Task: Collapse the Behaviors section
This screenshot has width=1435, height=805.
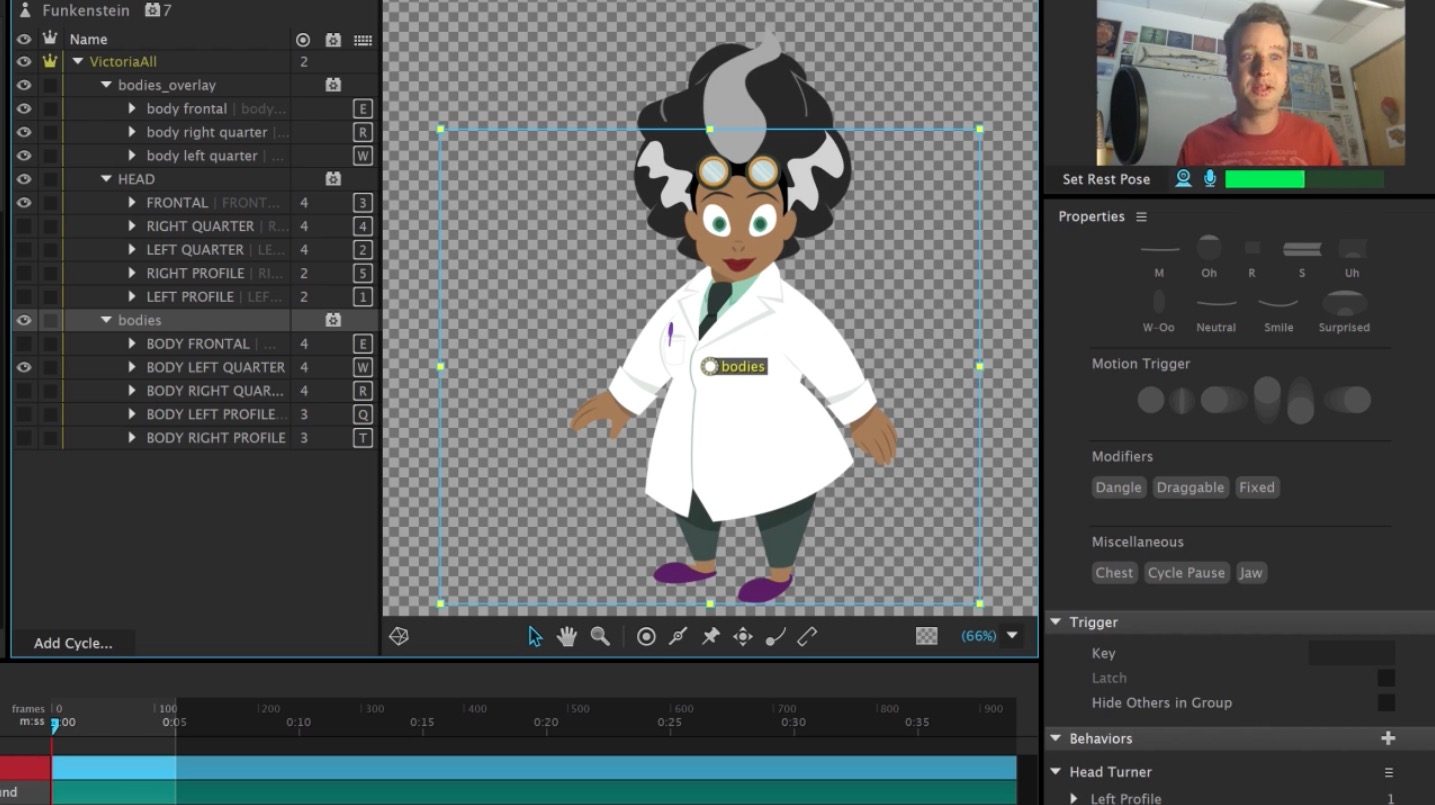Action: [1055, 738]
